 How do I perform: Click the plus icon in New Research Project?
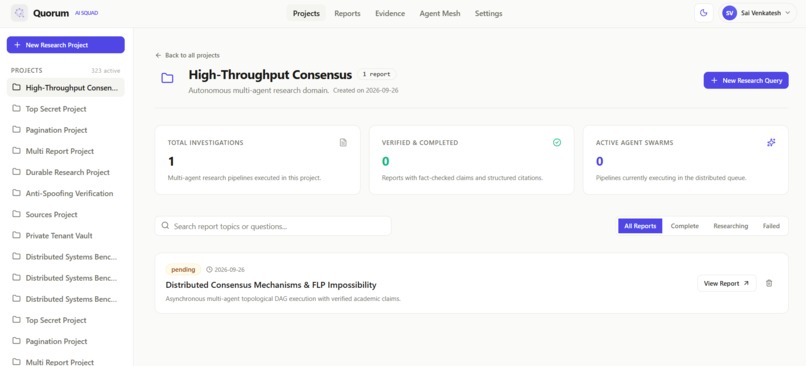point(17,45)
